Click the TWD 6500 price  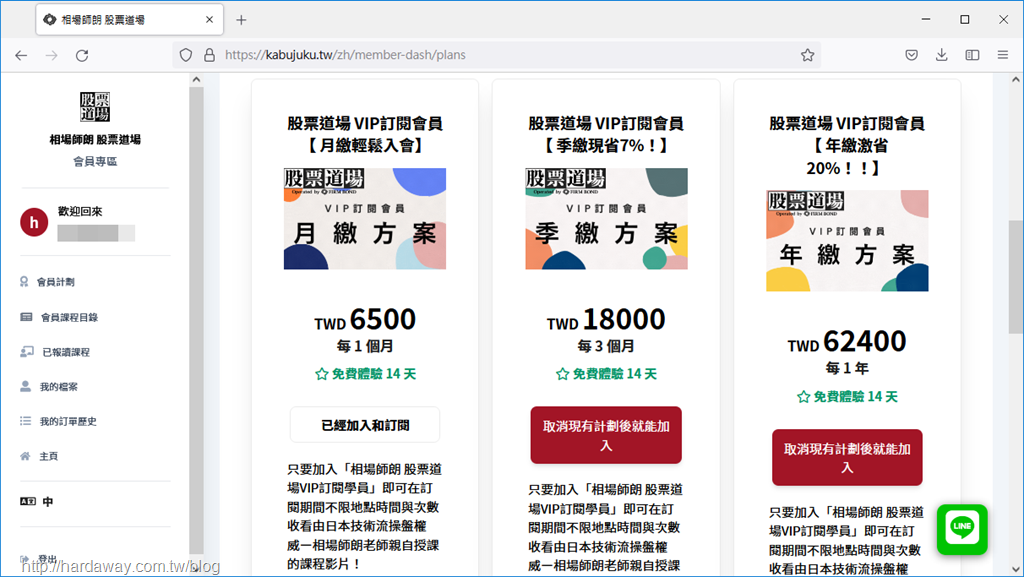coord(365,320)
